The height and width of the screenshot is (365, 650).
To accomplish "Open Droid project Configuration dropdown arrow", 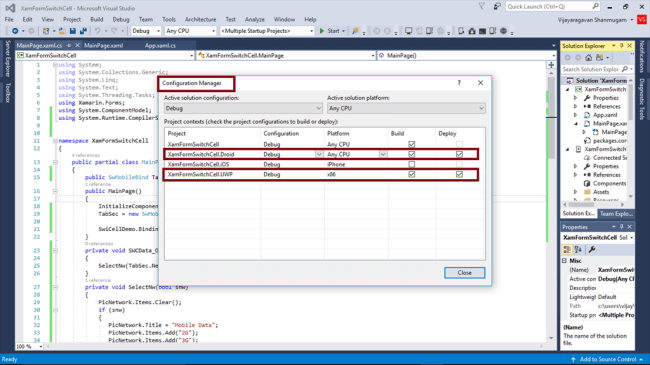I will pos(319,154).
